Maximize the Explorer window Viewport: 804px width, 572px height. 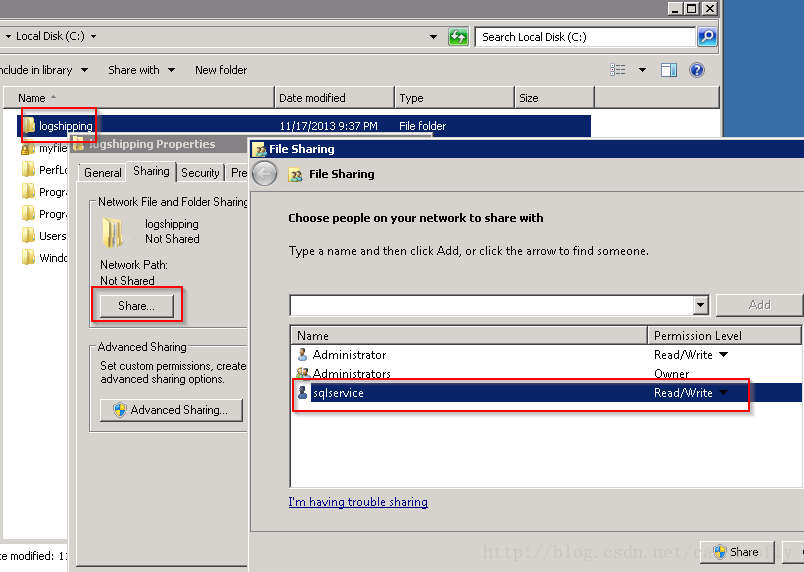click(692, 9)
